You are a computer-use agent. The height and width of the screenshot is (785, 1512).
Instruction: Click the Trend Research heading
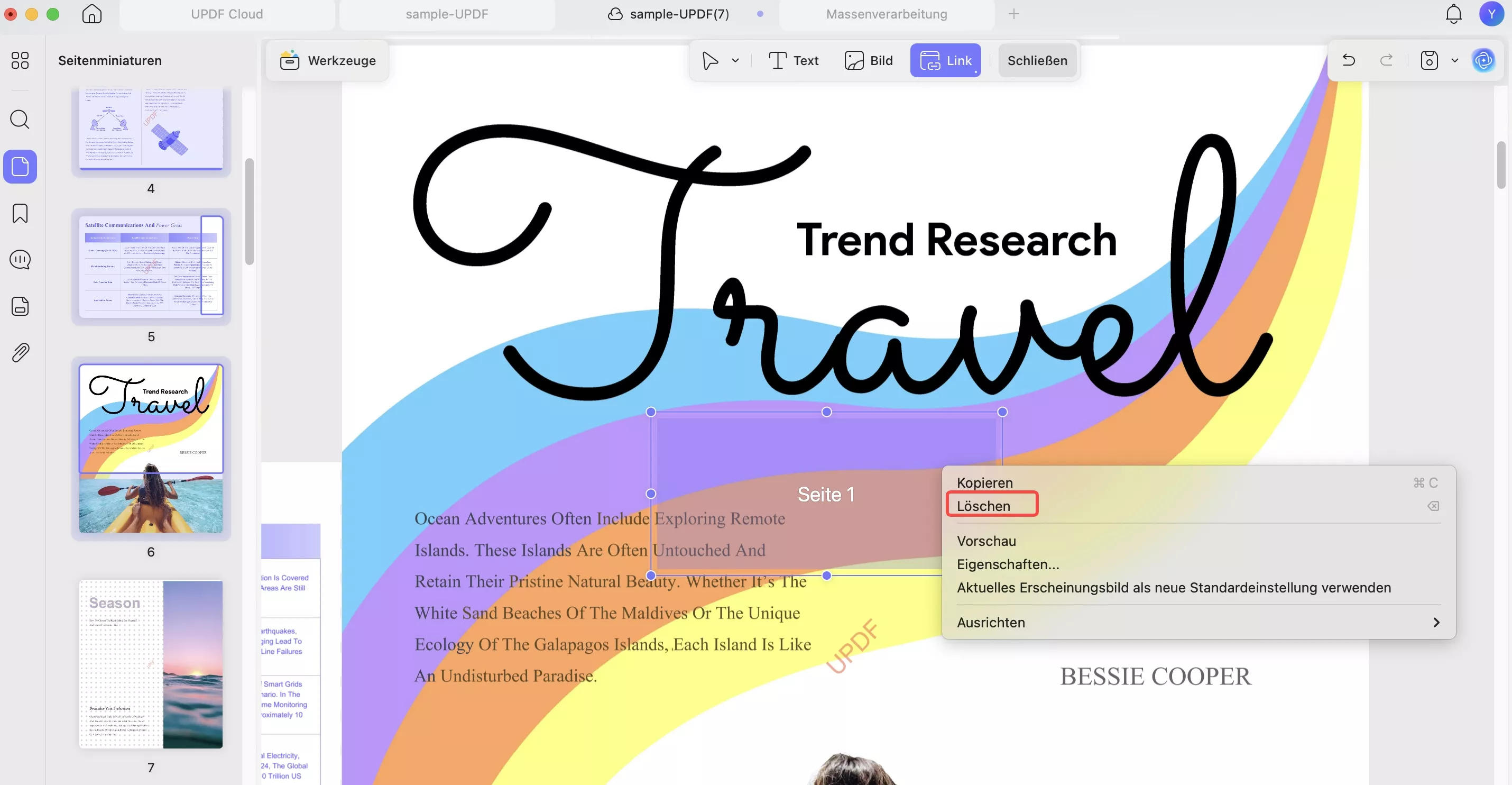coord(956,240)
